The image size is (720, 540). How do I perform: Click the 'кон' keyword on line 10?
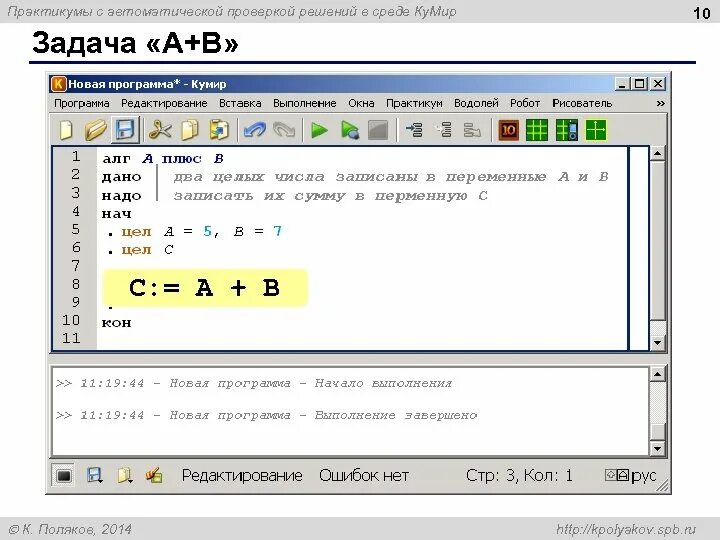click(x=117, y=323)
